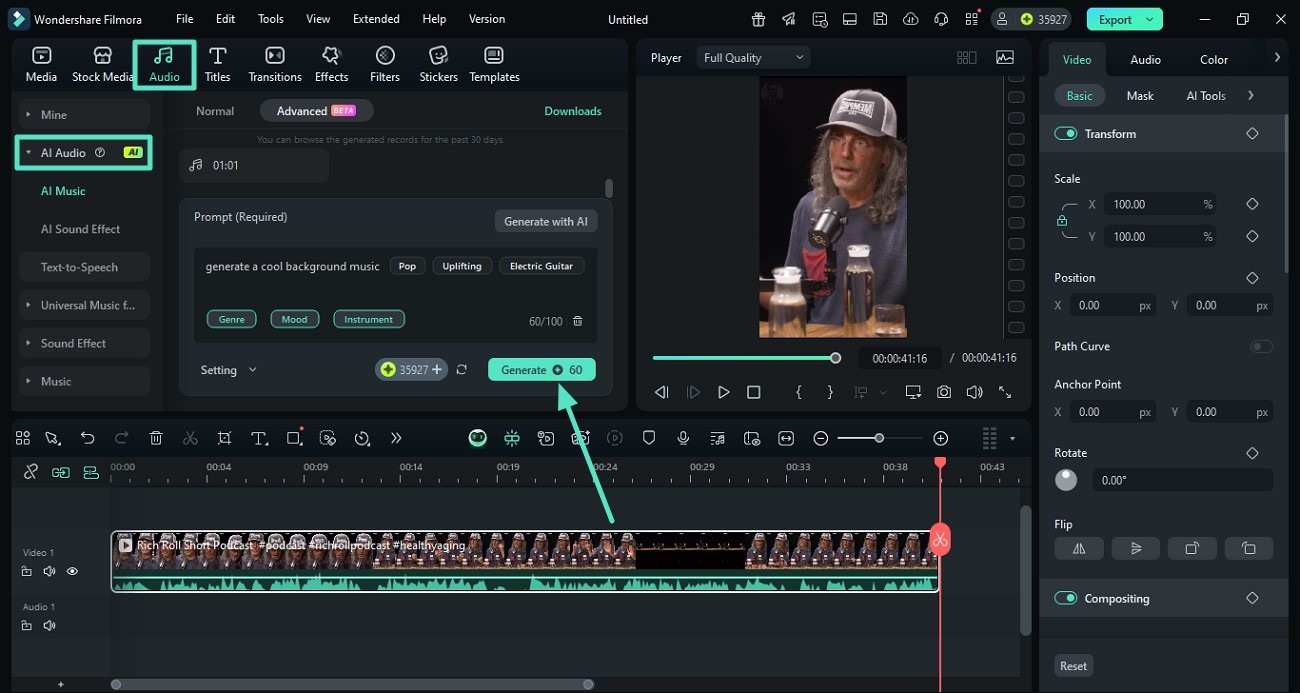Click the player volume speaker icon
Viewport: 1300px width, 693px height.
coord(974,393)
